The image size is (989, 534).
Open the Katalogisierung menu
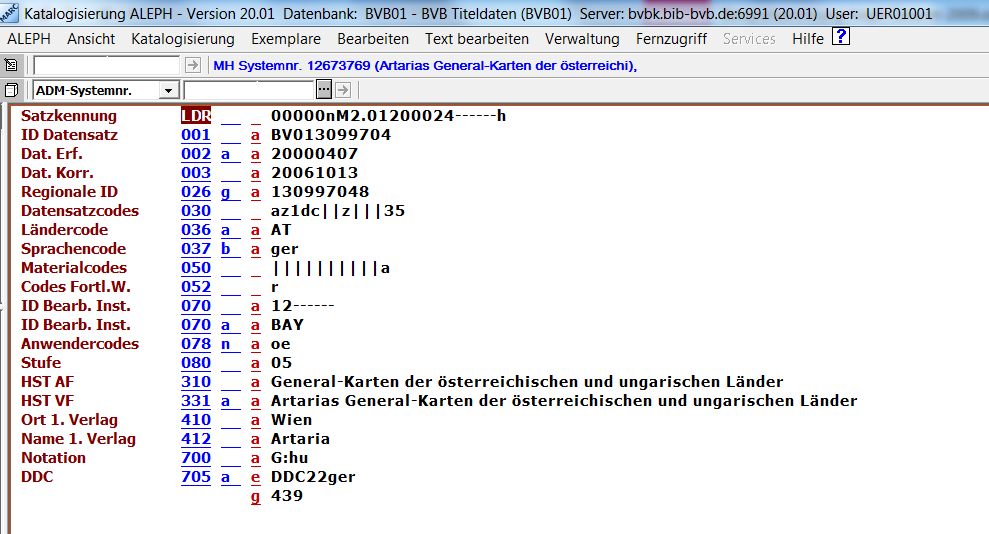coord(182,39)
